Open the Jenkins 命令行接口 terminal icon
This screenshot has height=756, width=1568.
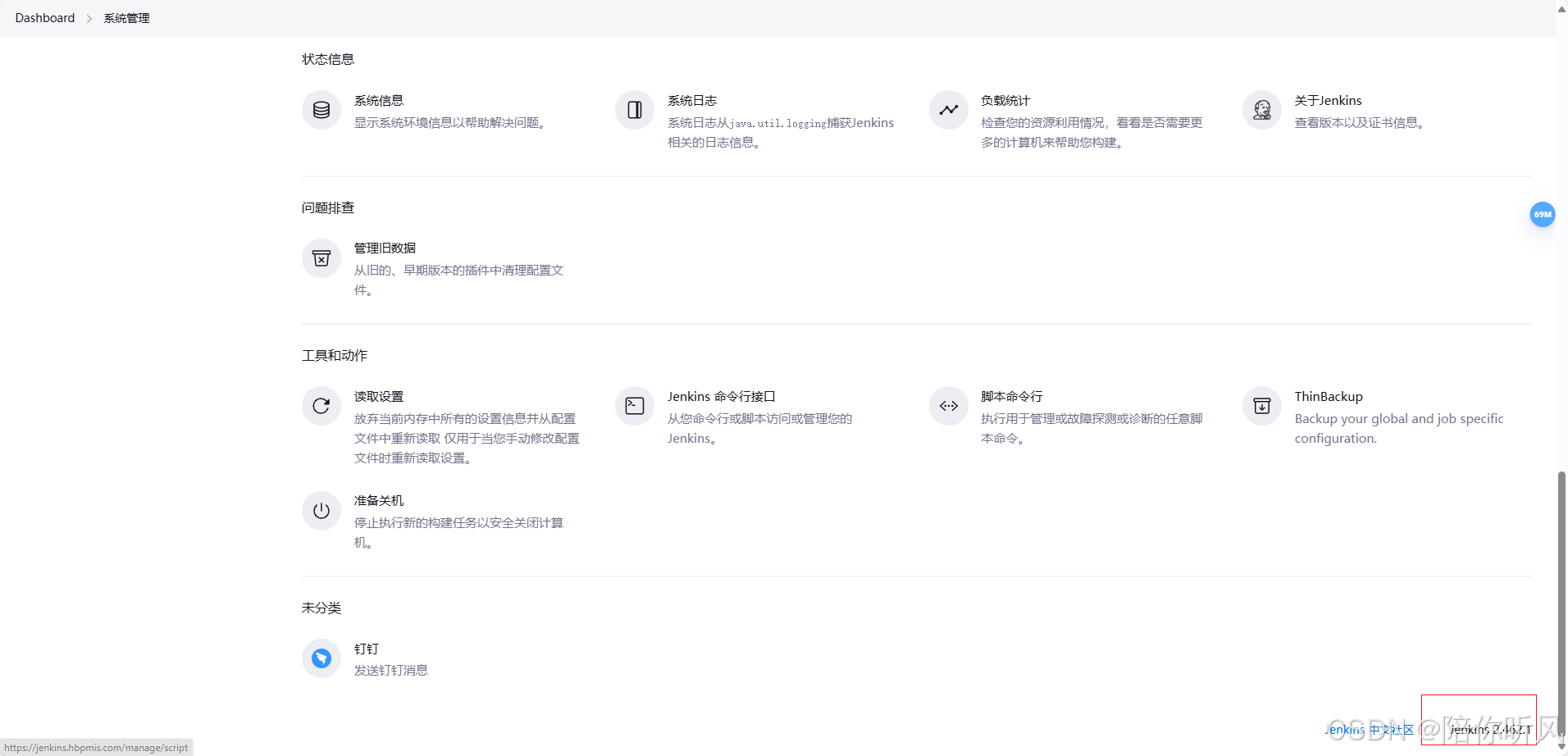coord(634,405)
